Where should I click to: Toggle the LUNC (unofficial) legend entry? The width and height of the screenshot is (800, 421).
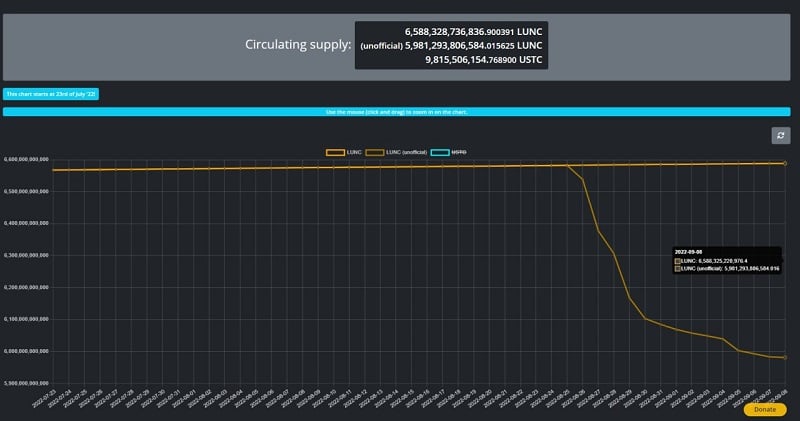[396, 152]
